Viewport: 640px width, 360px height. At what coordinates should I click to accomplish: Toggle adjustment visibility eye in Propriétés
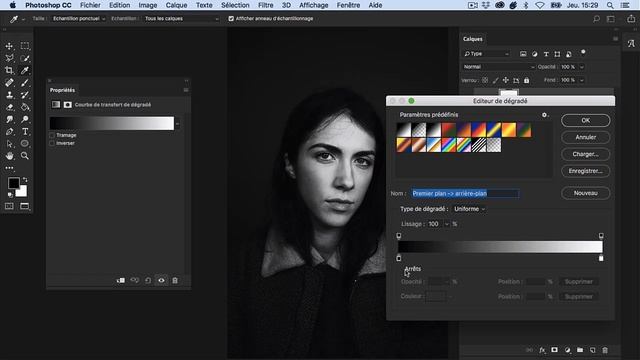point(162,280)
